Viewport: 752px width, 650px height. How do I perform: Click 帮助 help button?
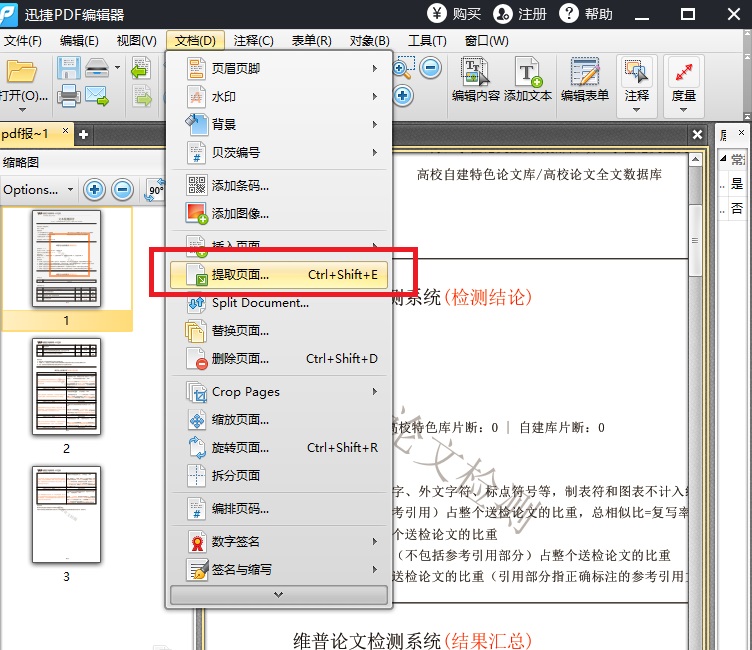[586, 14]
